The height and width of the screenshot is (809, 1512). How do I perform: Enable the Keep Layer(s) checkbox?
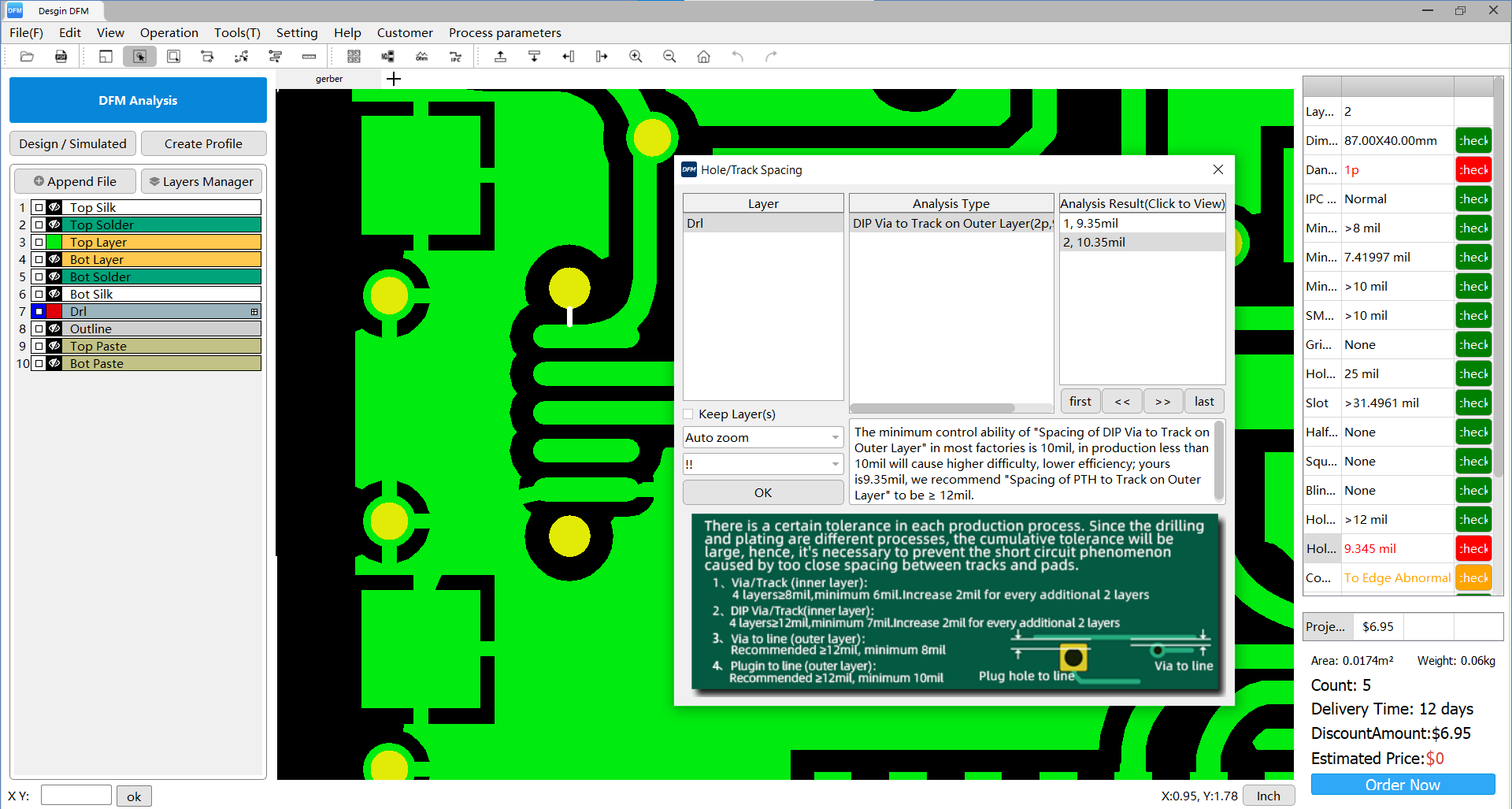688,414
